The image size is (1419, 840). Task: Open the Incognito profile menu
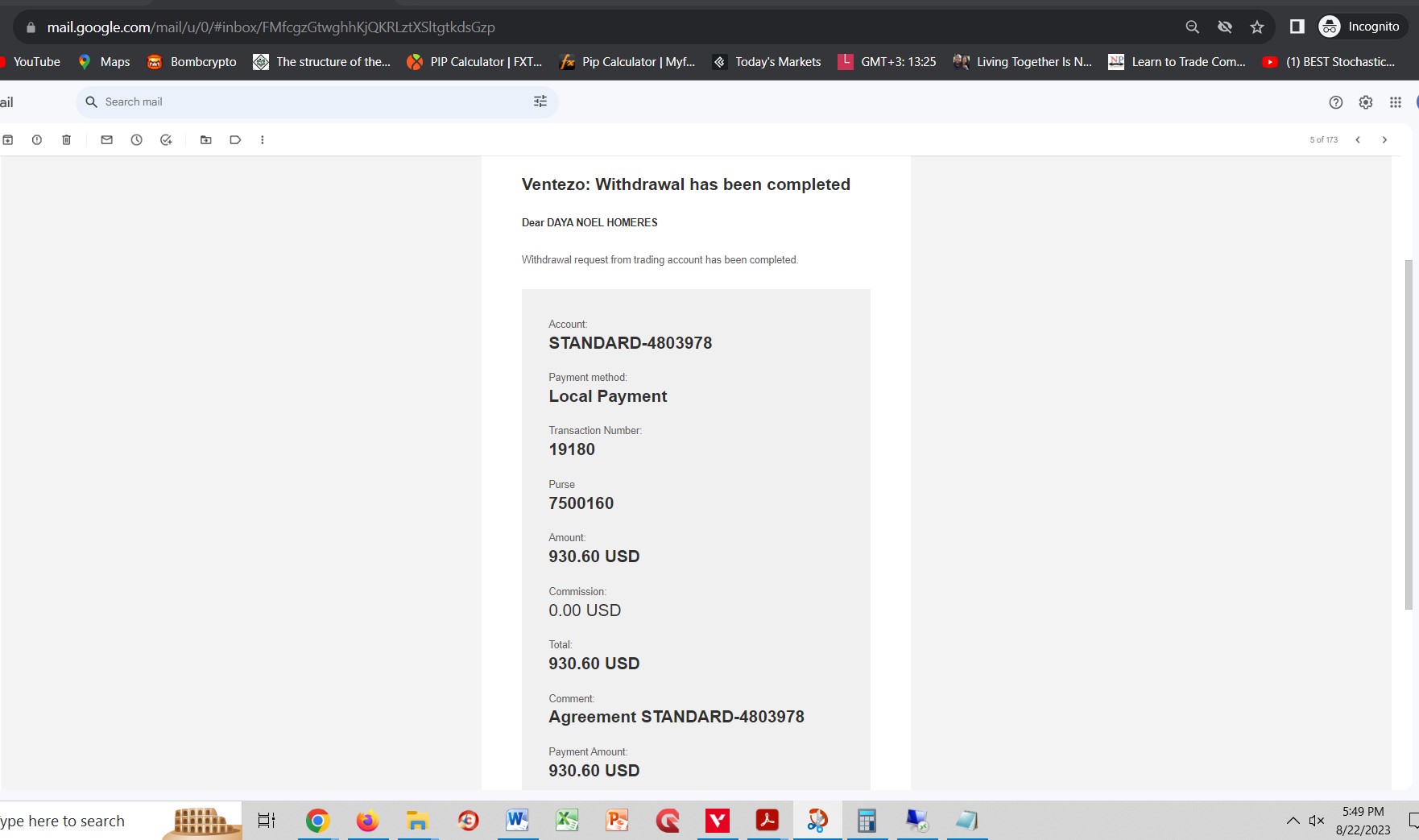1362,27
